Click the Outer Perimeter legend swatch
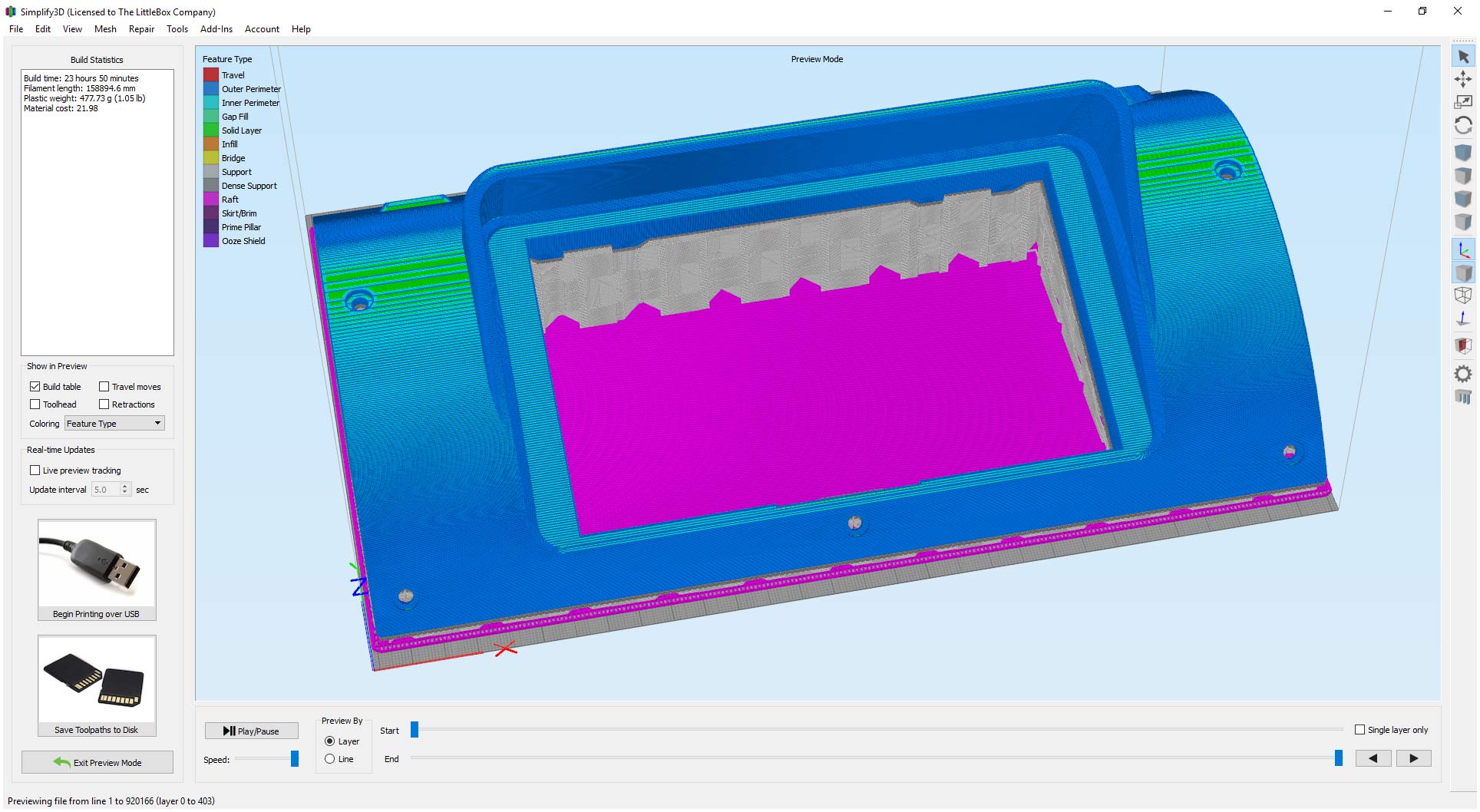Viewport: 1480px width, 812px height. coord(211,89)
